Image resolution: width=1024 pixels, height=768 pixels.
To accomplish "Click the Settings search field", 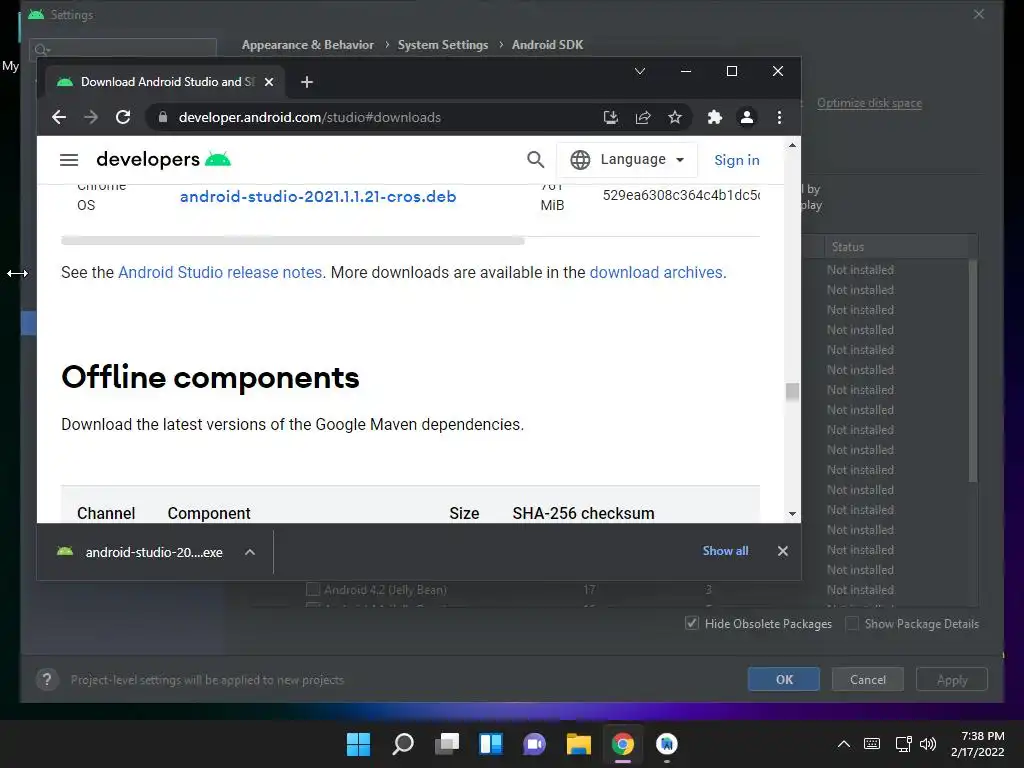I will tap(123, 49).
